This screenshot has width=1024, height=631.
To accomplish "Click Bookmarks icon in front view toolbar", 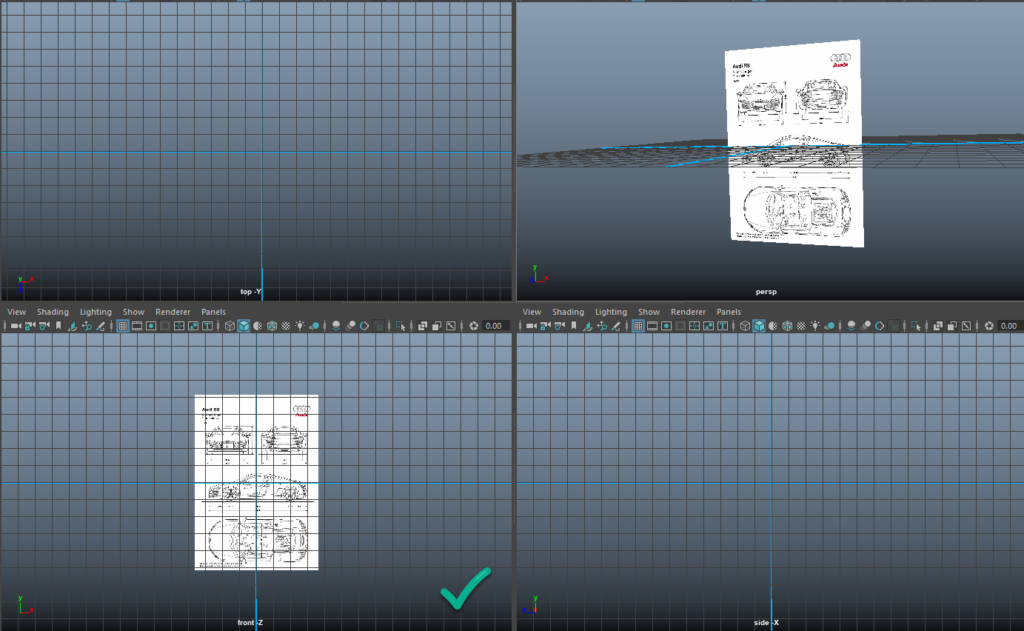I will coord(58,326).
